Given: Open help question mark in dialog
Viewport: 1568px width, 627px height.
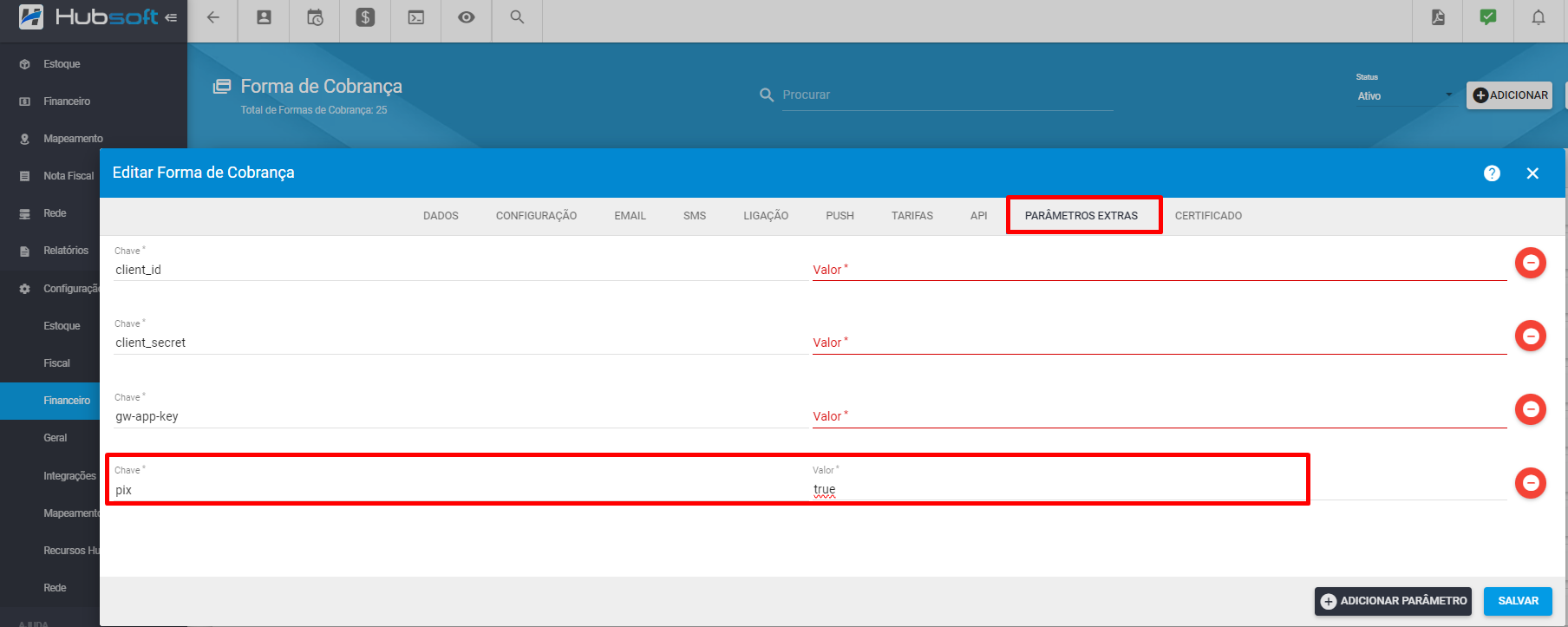Looking at the screenshot, I should 1492,173.
